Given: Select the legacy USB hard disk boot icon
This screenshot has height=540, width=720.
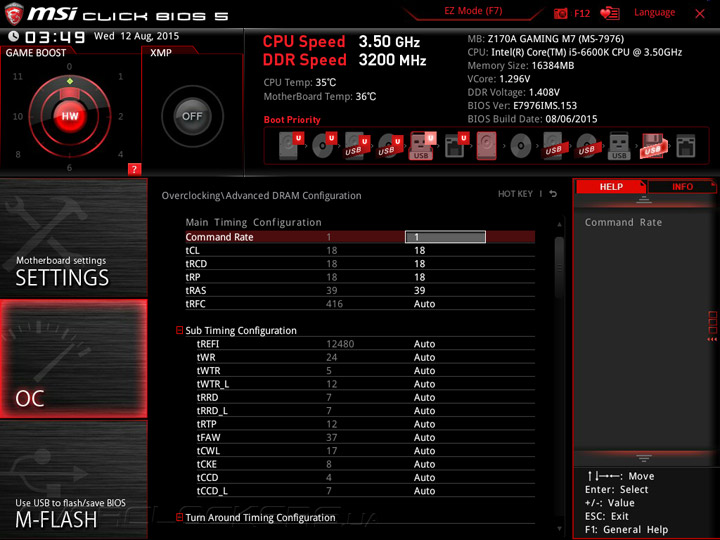Looking at the screenshot, I should [x=553, y=146].
